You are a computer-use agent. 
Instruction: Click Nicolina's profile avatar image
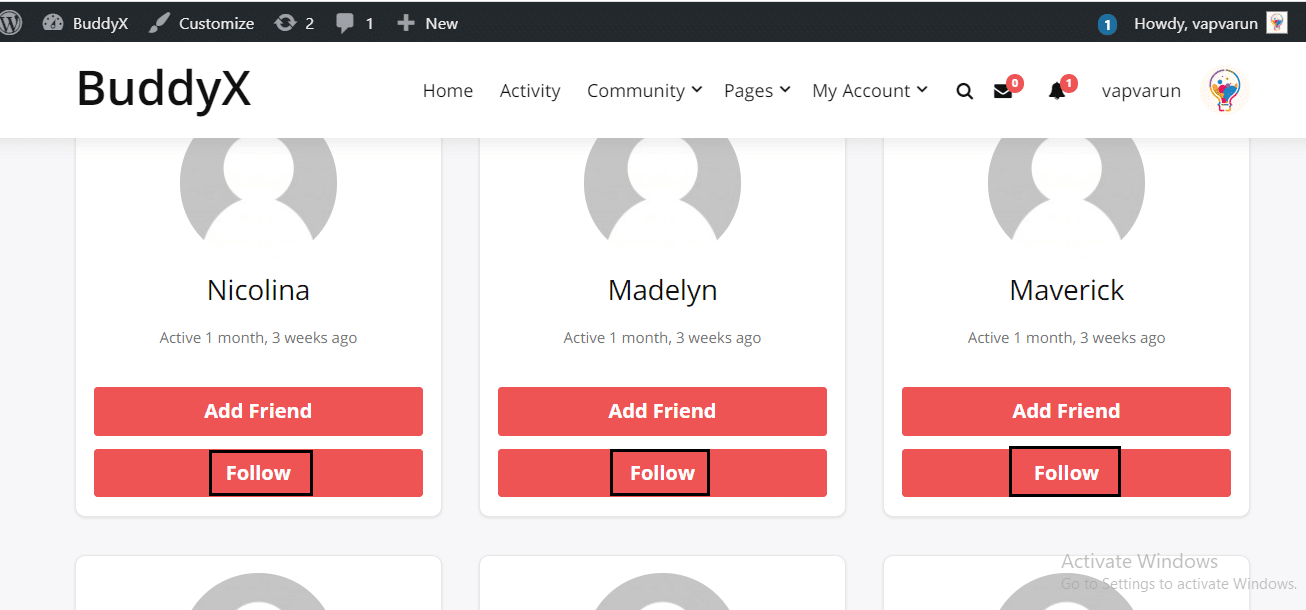(258, 184)
